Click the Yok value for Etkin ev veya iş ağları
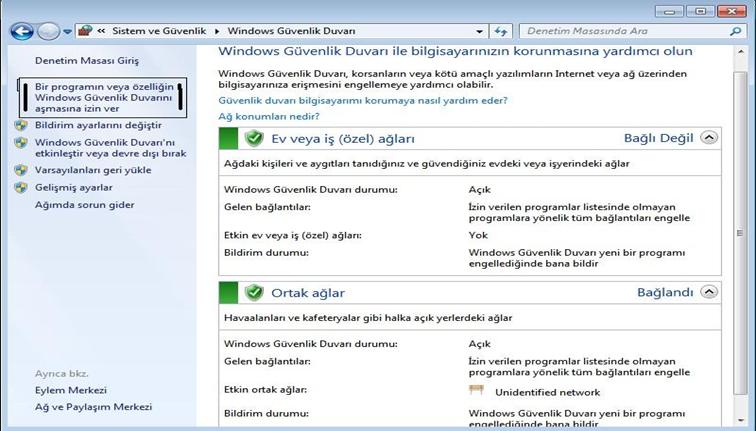Screen dimensions: 756x431 [478, 235]
